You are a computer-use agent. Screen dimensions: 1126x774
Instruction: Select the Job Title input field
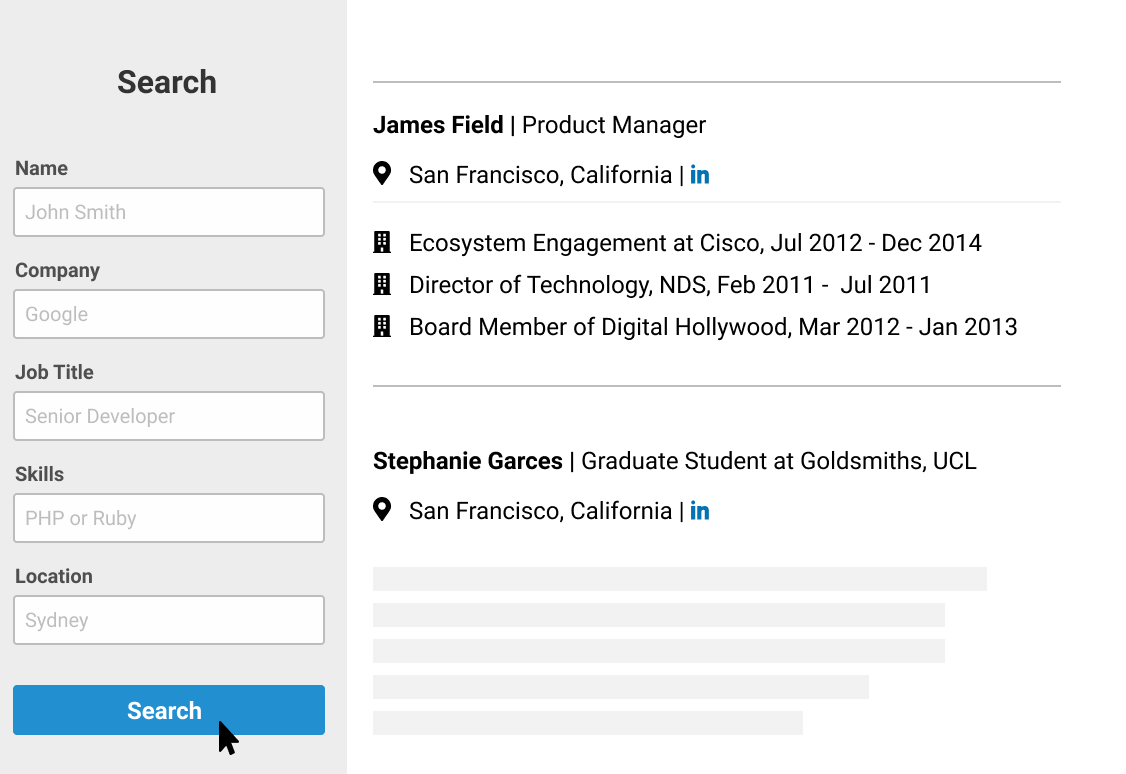tap(169, 416)
